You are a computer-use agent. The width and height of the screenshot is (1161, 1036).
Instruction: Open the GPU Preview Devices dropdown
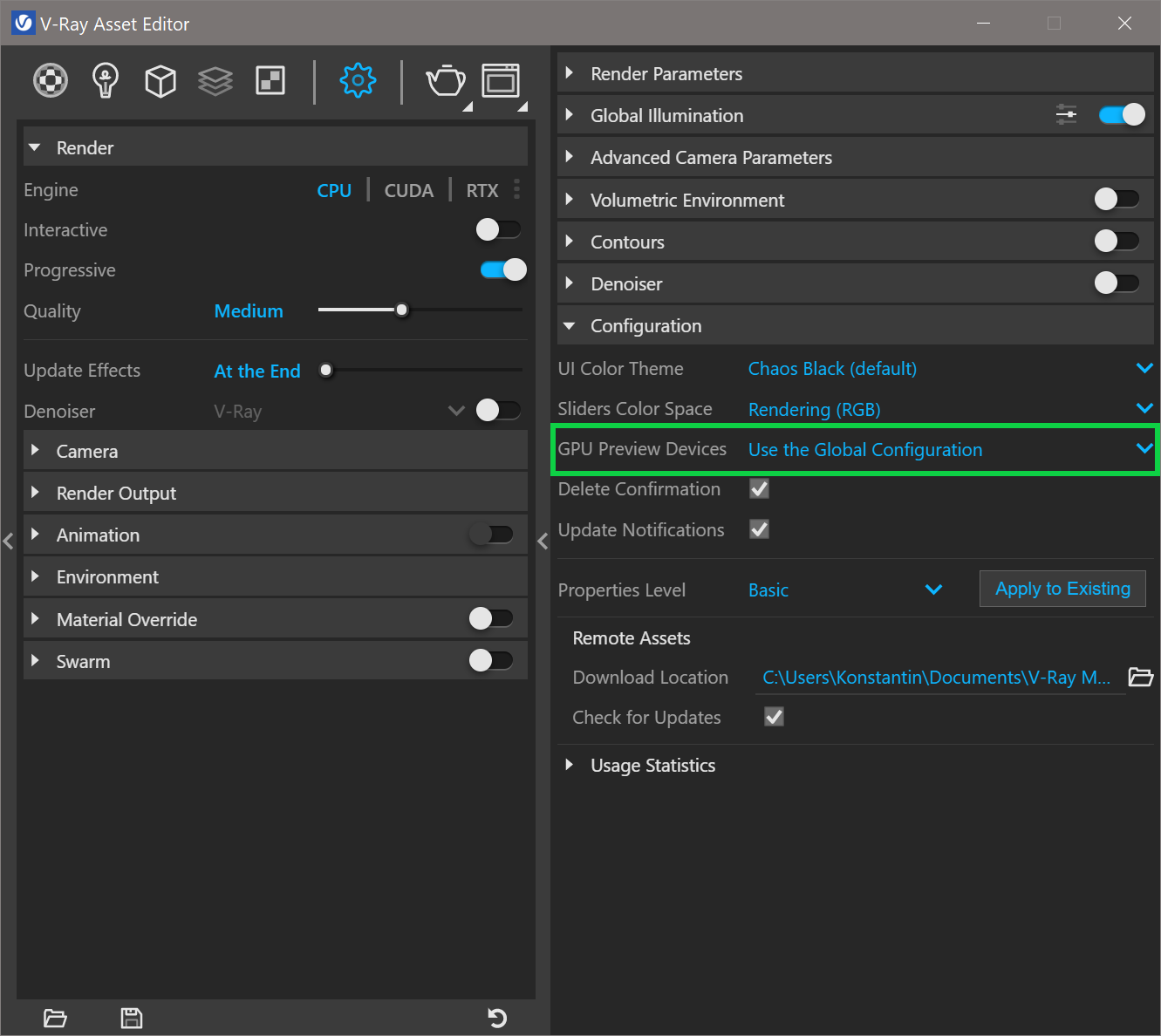click(951, 449)
